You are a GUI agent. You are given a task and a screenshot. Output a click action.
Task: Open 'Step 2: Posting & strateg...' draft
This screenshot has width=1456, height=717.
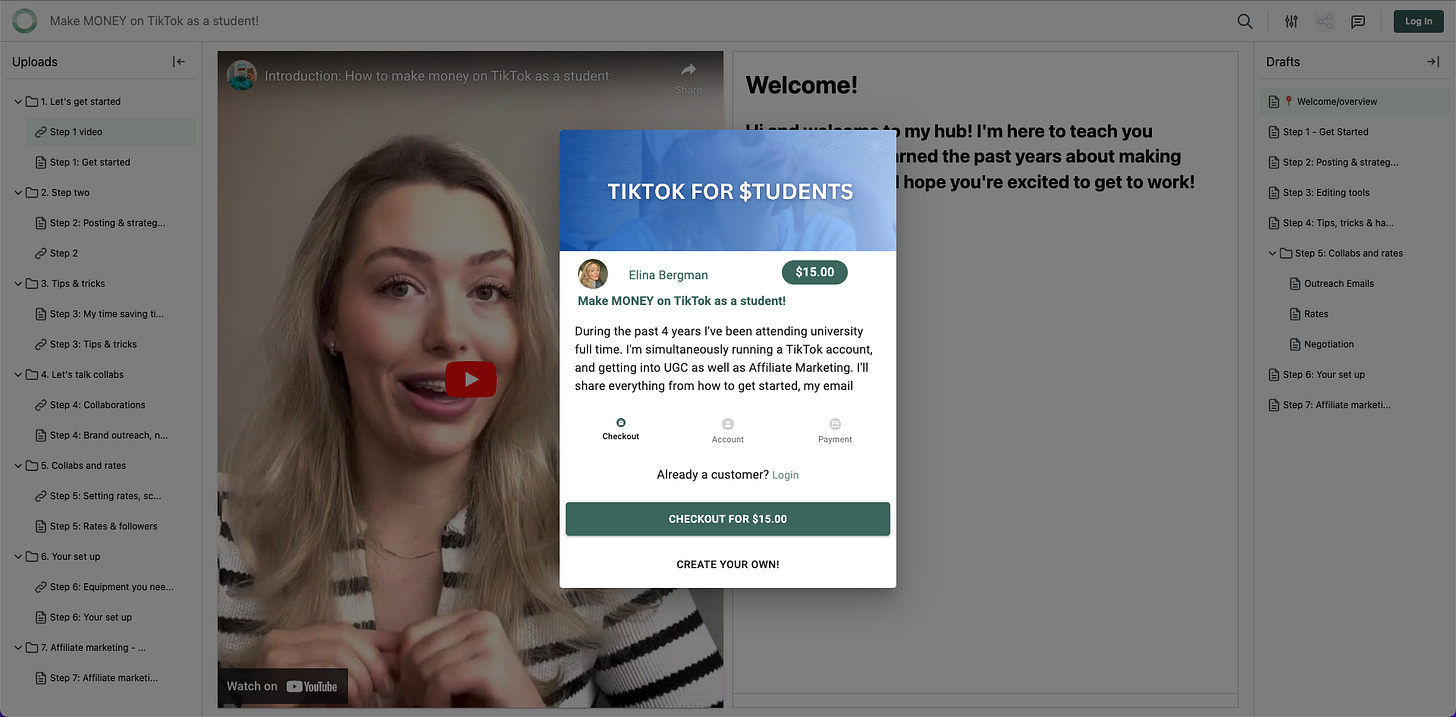[x=1355, y=162]
